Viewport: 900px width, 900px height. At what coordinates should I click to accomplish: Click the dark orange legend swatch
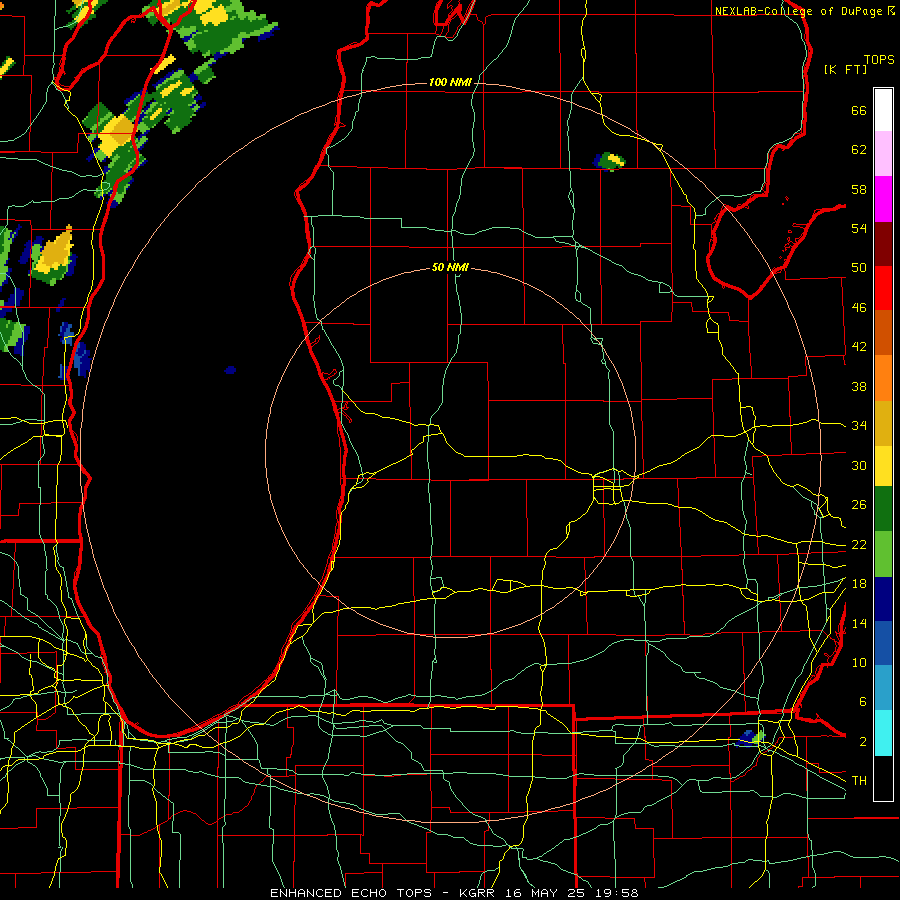[x=883, y=332]
